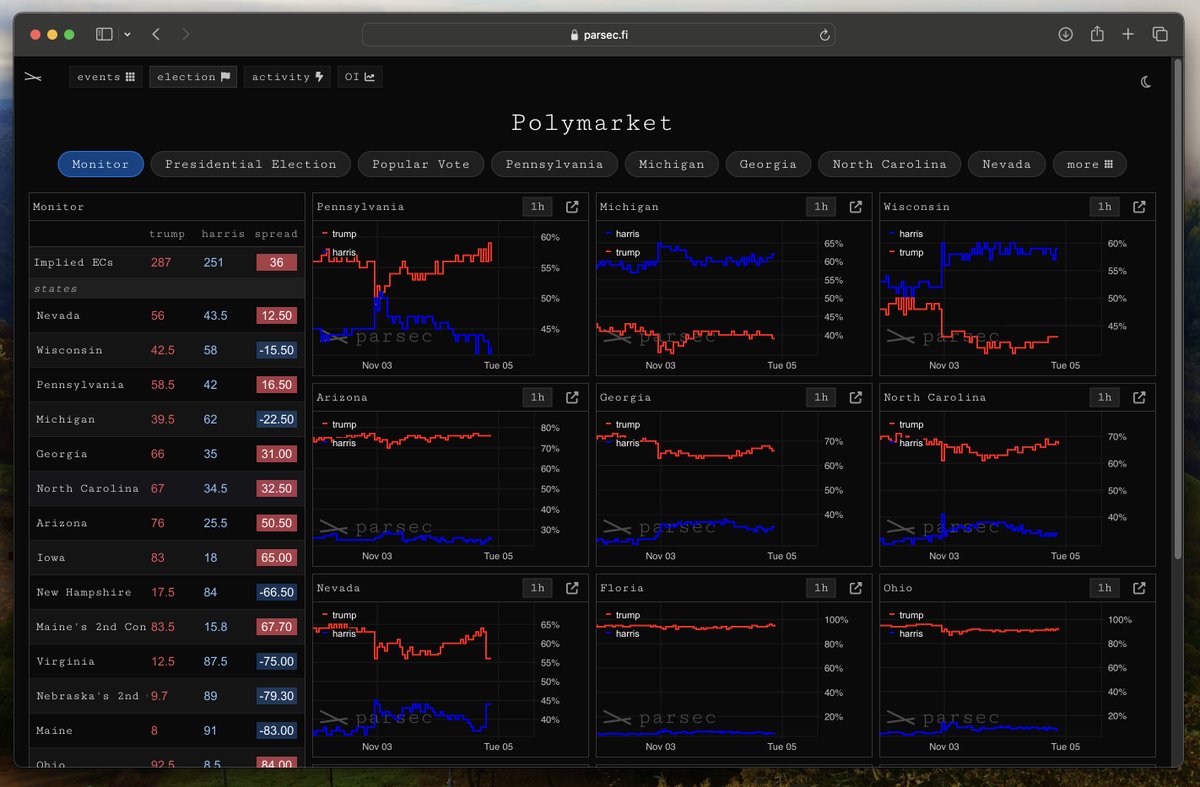Click the Safari address bar parsec.fi
This screenshot has width=1200, height=787.
tap(598, 34)
